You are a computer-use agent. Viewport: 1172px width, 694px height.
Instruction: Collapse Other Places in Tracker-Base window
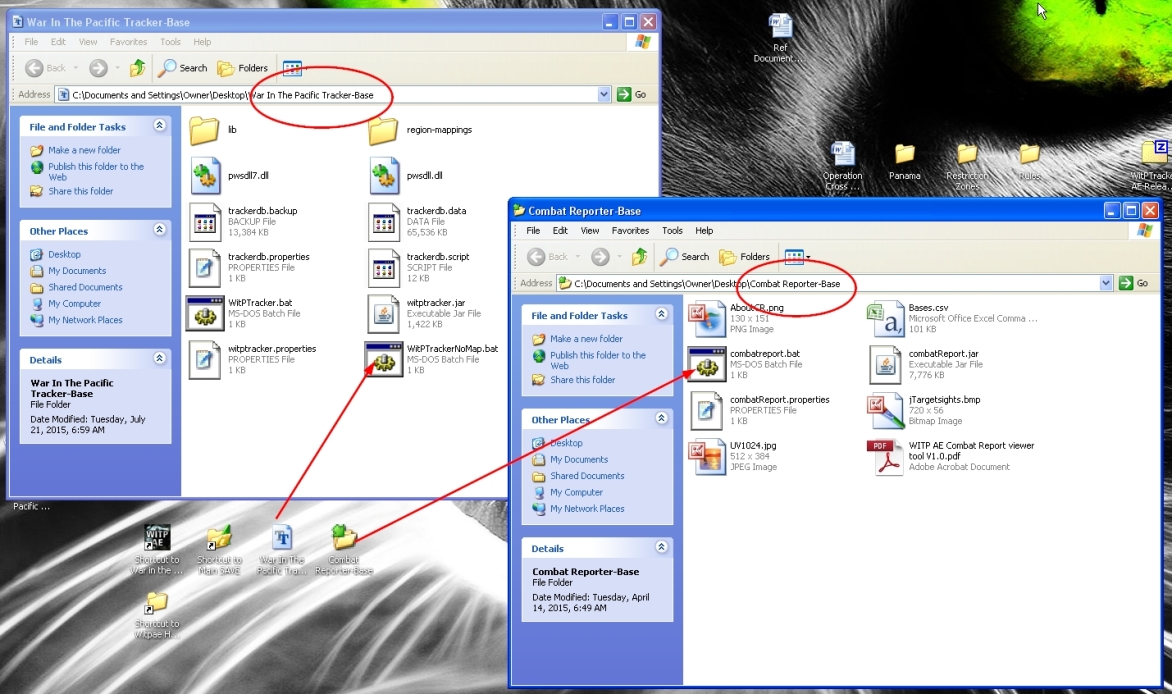[159, 230]
